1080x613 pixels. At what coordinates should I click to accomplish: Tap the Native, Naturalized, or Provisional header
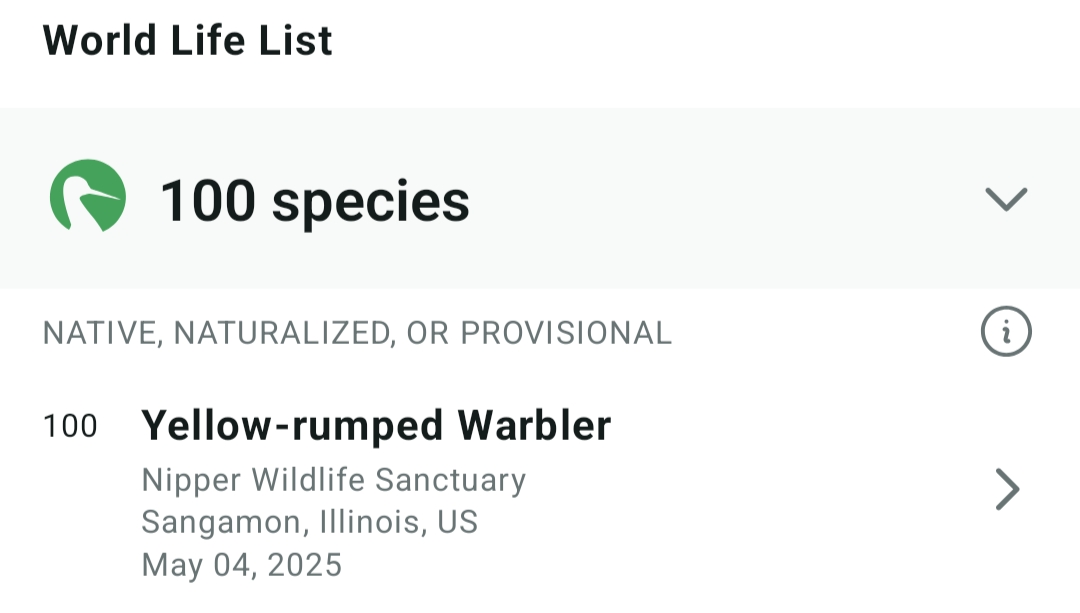(357, 333)
